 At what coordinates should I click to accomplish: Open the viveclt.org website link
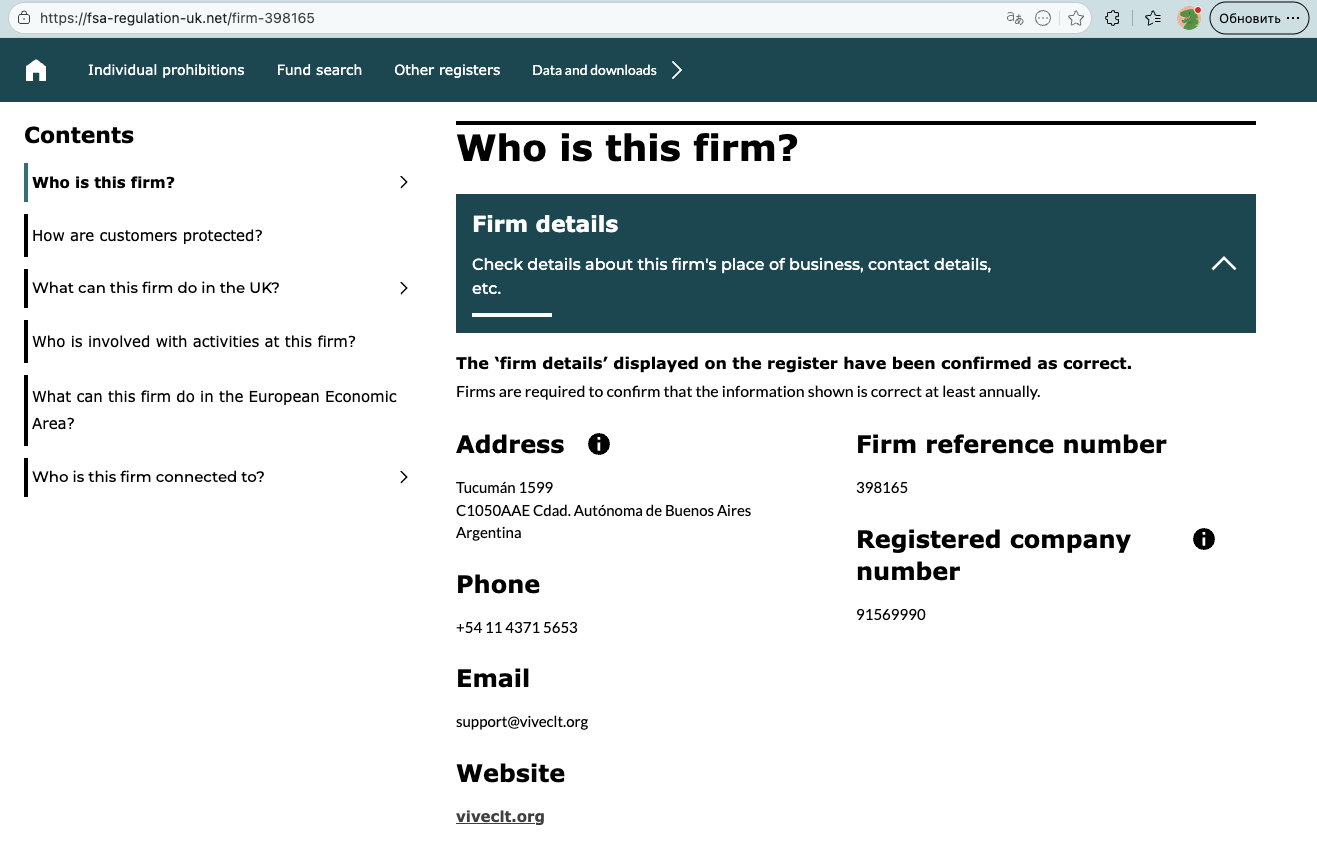point(500,816)
